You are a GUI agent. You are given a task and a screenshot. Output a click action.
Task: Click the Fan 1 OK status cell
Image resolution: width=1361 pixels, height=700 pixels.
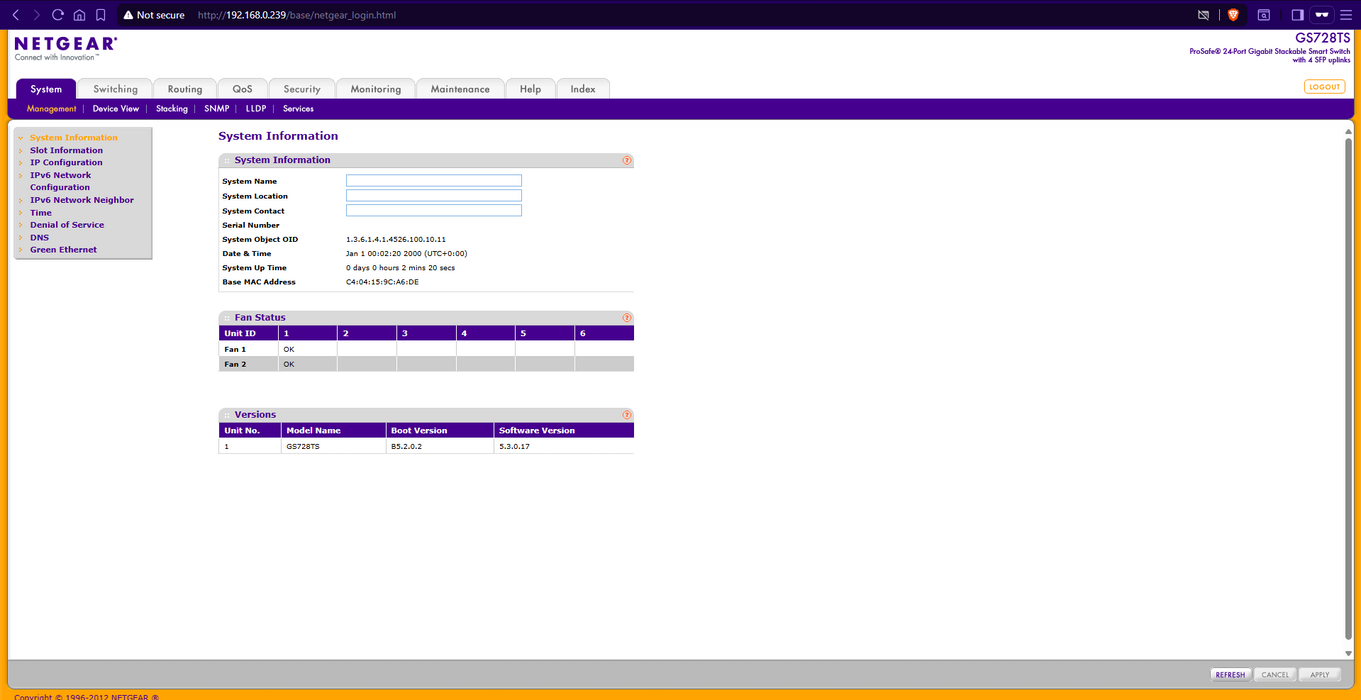[307, 349]
